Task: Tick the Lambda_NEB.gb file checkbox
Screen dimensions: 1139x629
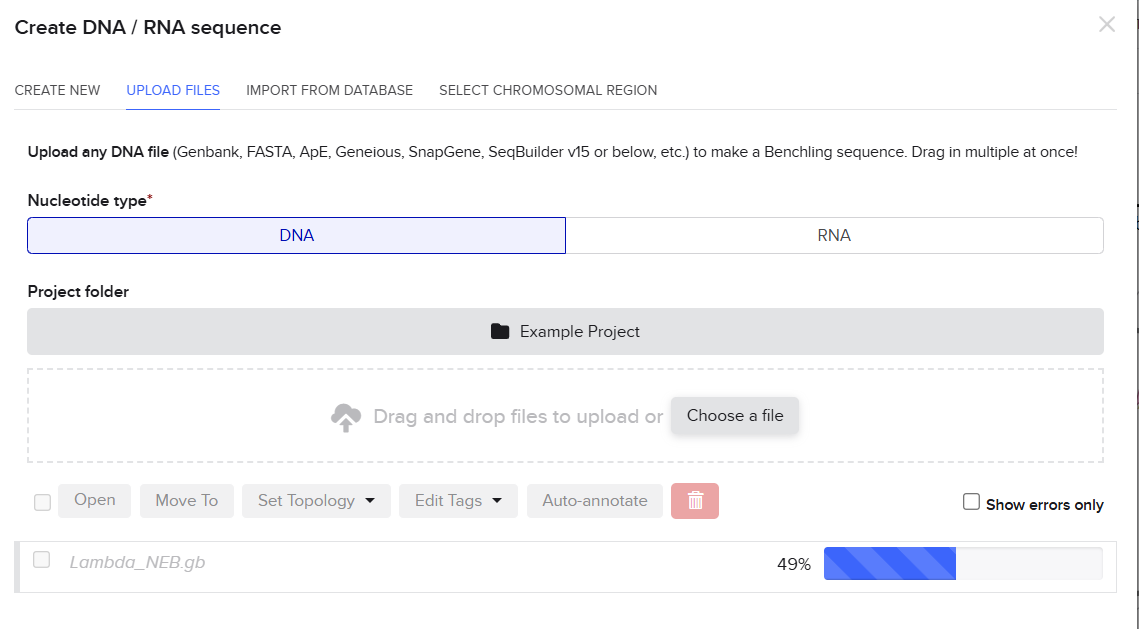Action: (42, 560)
